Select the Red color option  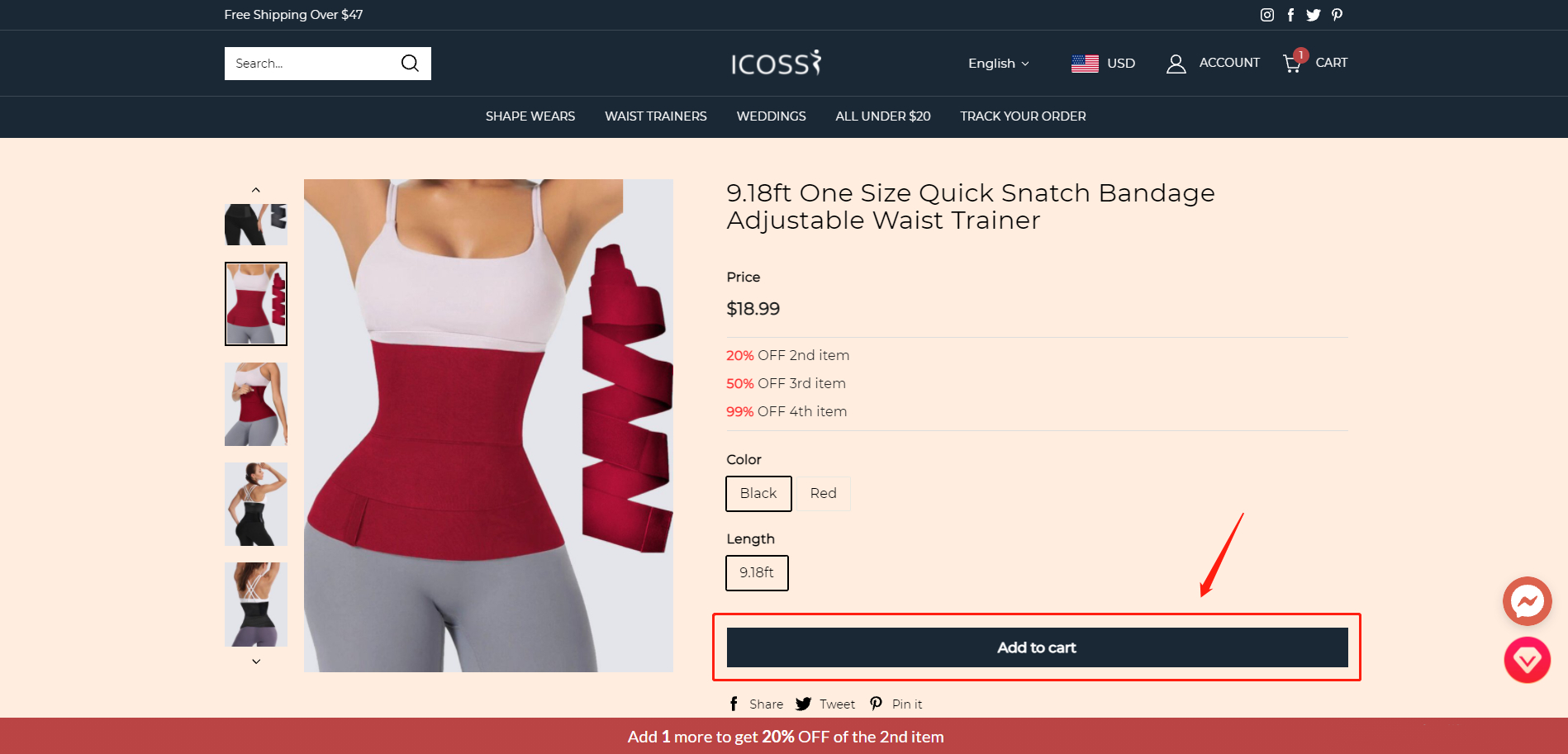click(823, 493)
